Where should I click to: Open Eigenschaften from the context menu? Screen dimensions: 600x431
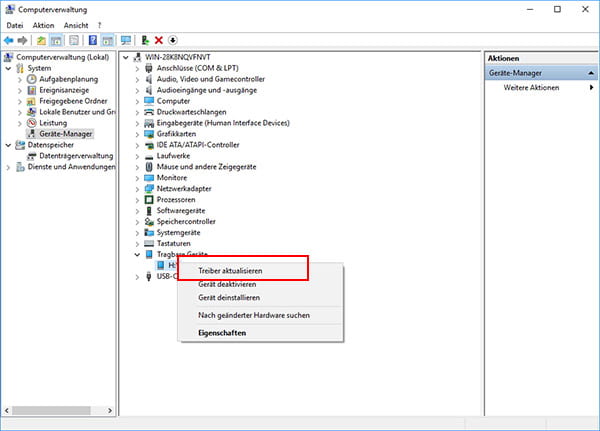tap(221, 333)
